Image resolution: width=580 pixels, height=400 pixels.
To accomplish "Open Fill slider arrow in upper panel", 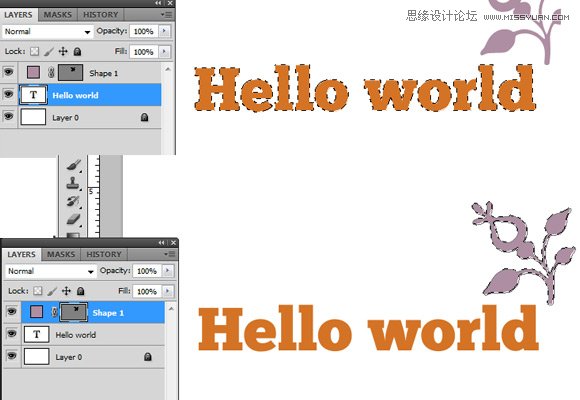I will pos(164,51).
